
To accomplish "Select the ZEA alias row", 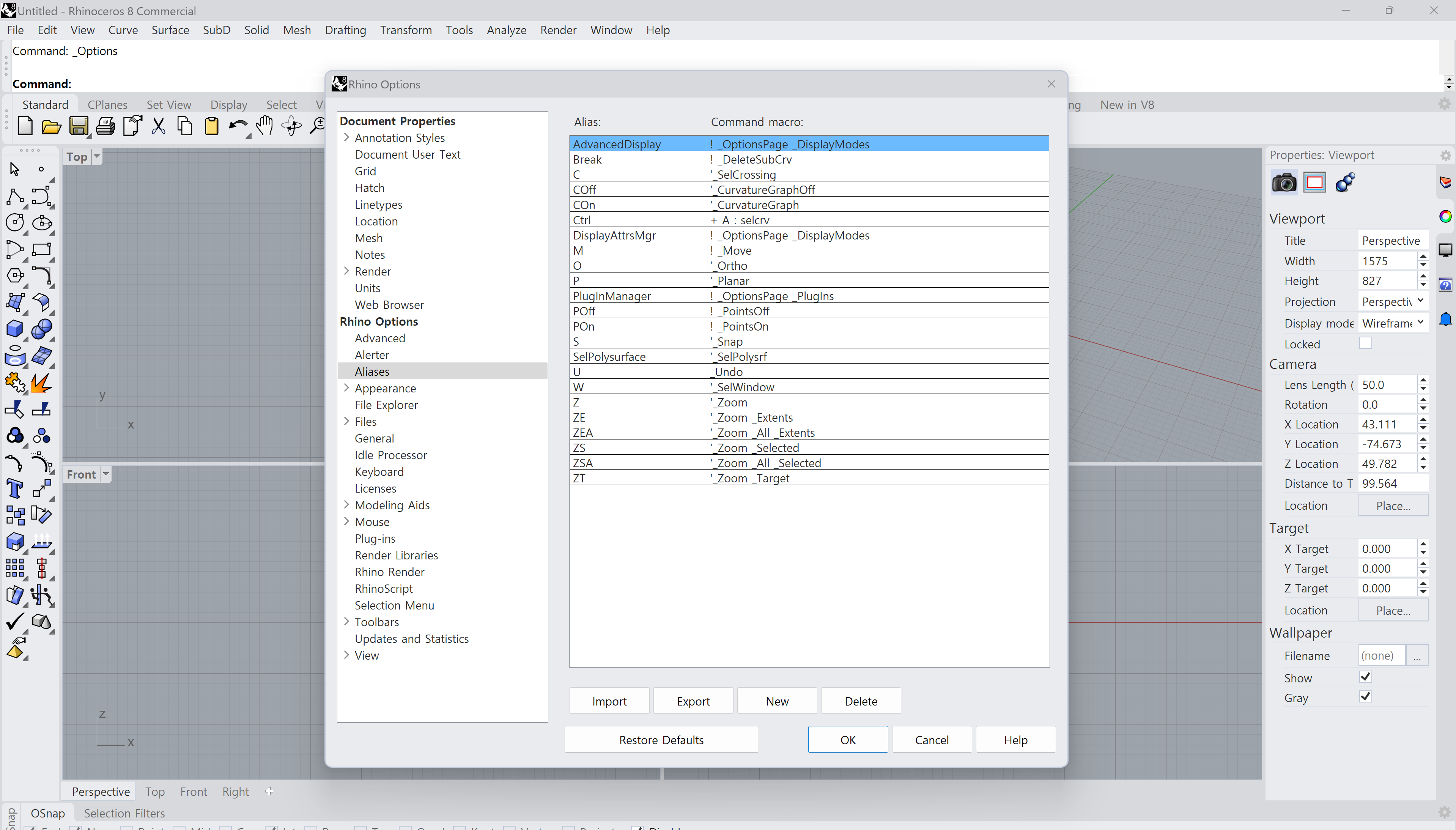I will click(x=809, y=433).
